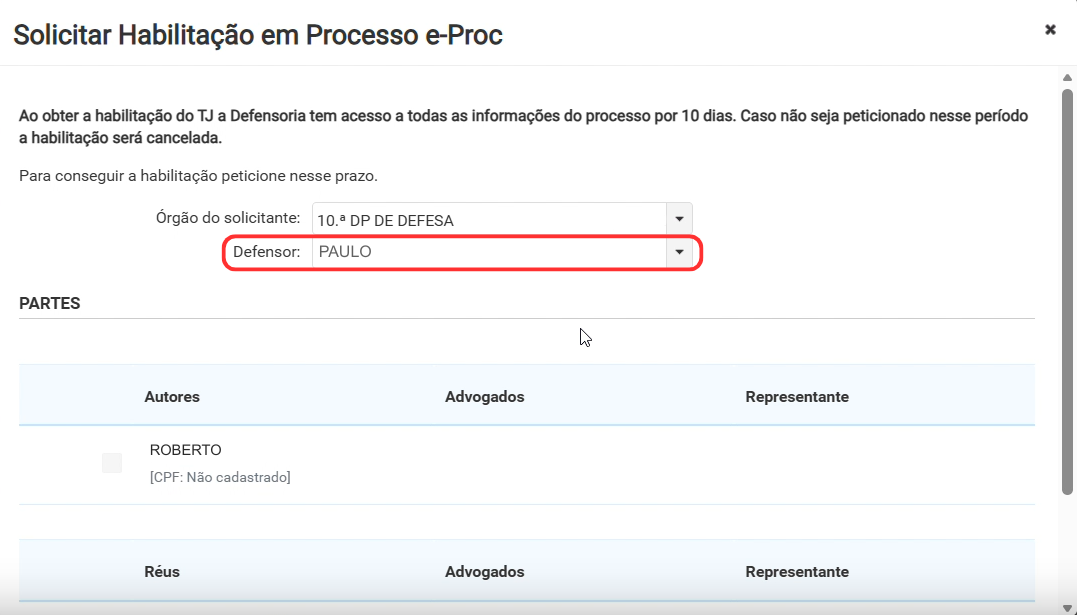Select the party name ROBERTO
Screen dimensions: 1077x615
pyautogui.click(x=185, y=450)
